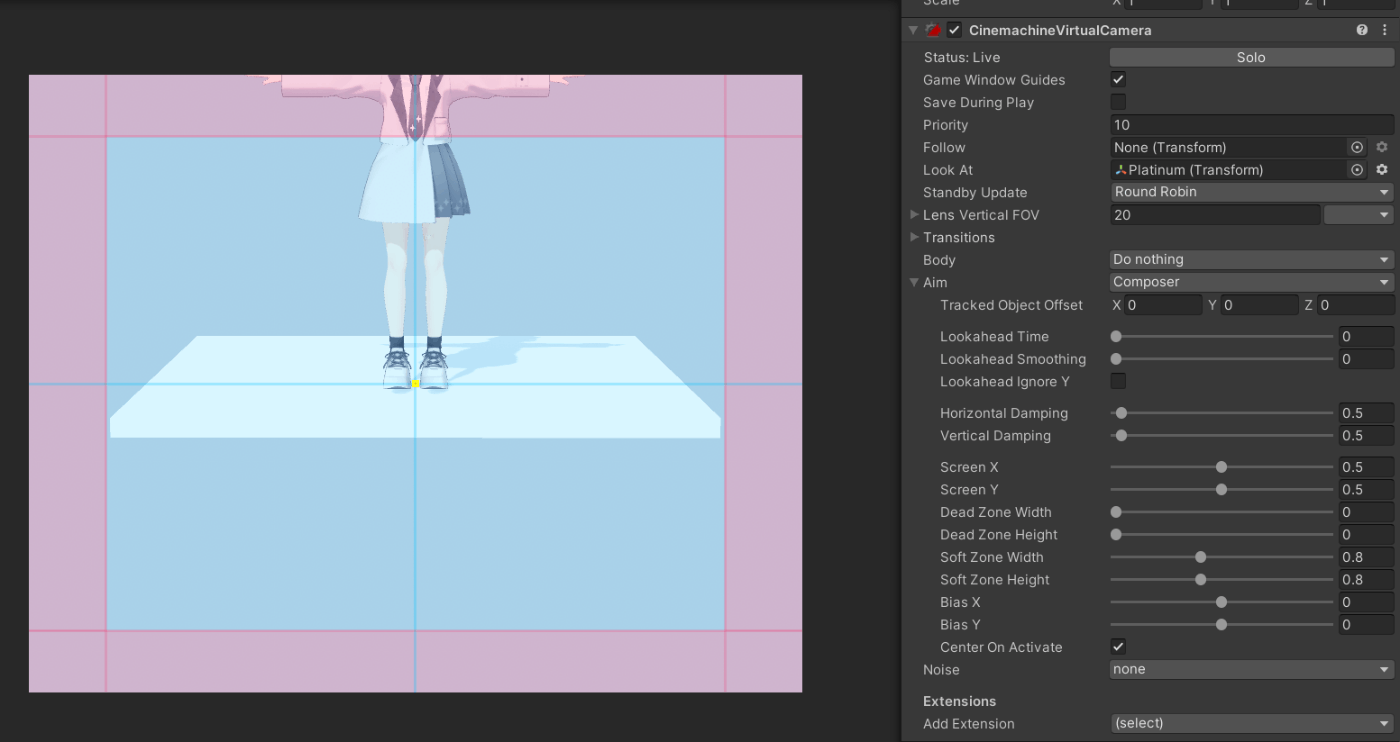This screenshot has width=1400, height=742.
Task: Click the Soft Zone Width value field
Action: point(1366,557)
